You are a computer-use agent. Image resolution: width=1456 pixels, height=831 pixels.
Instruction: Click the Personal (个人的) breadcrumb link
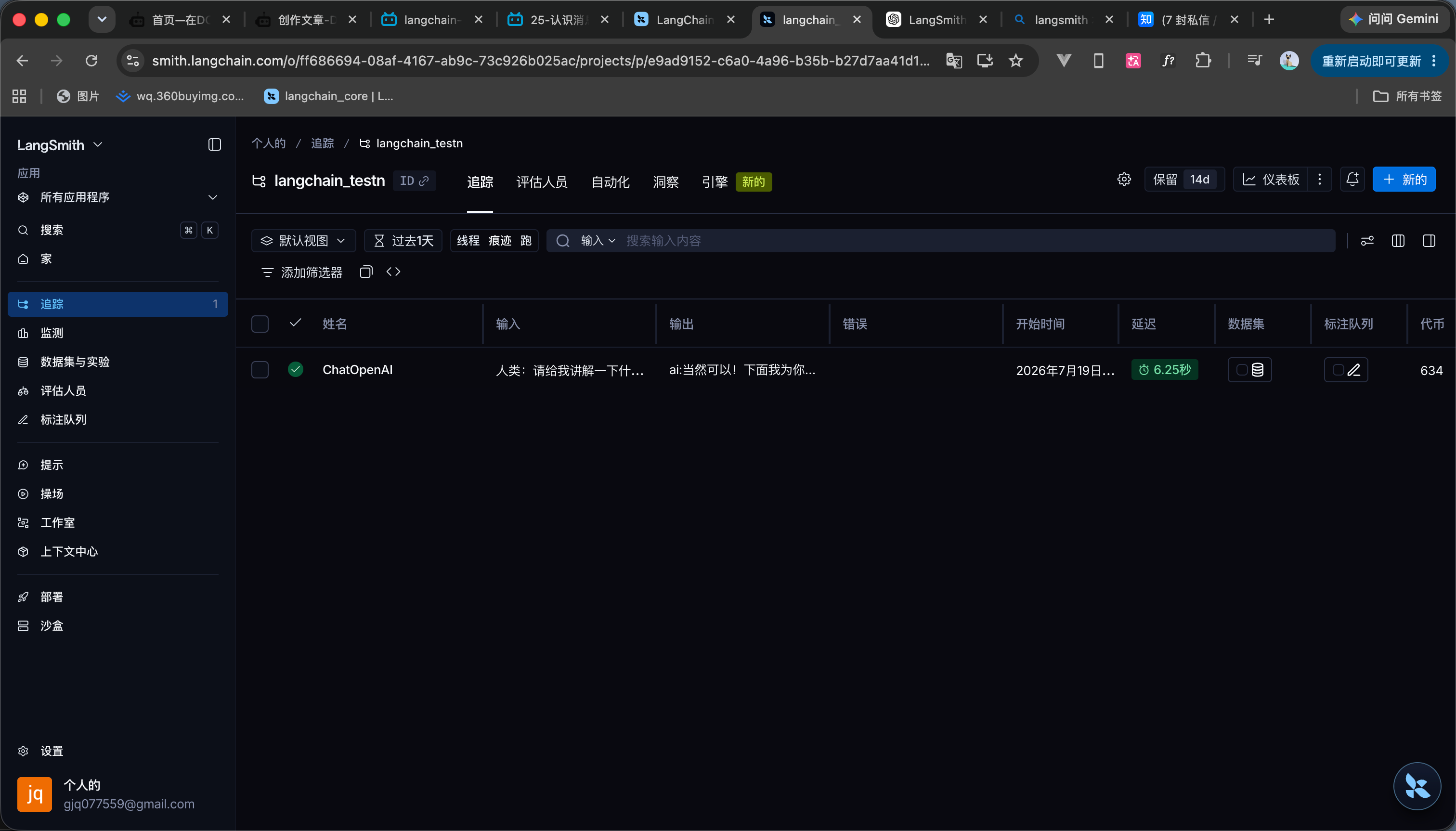tap(268, 143)
